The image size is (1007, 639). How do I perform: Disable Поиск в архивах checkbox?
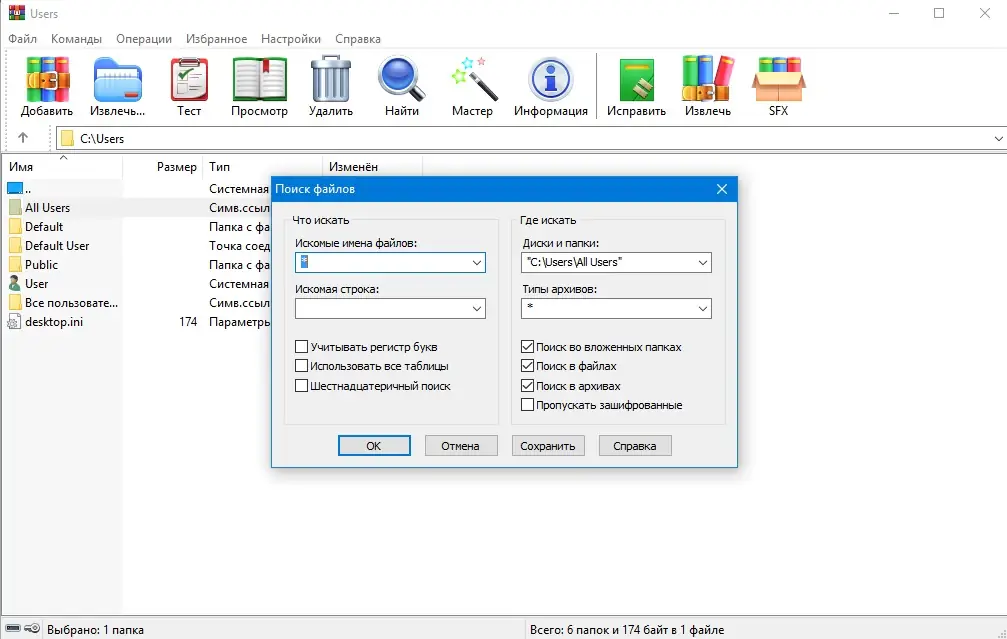click(x=528, y=385)
